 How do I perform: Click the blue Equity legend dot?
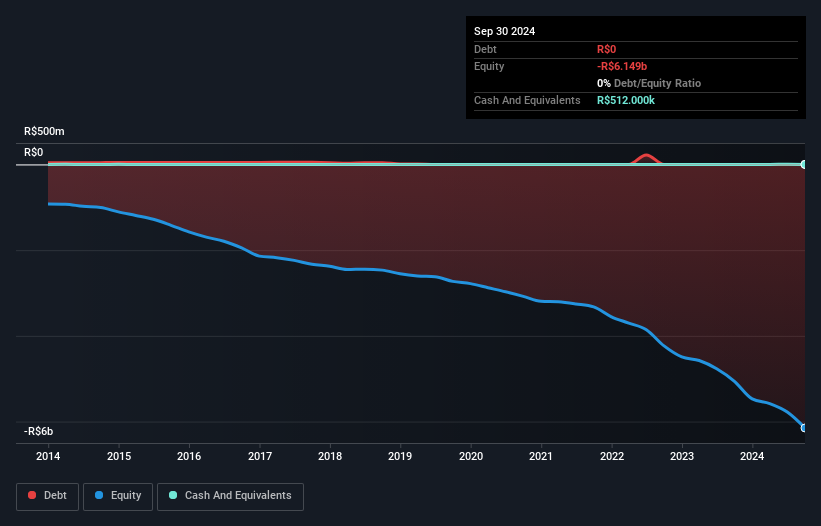(99, 495)
